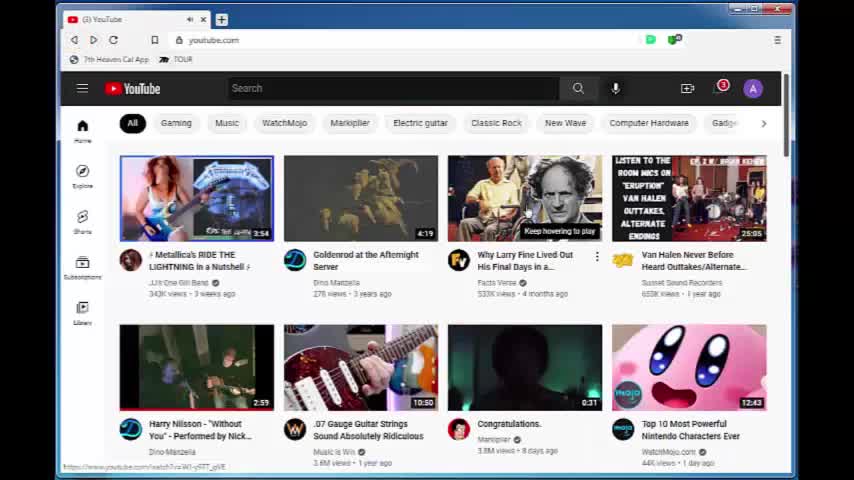Close the YouTube browser tab

pos(203,19)
